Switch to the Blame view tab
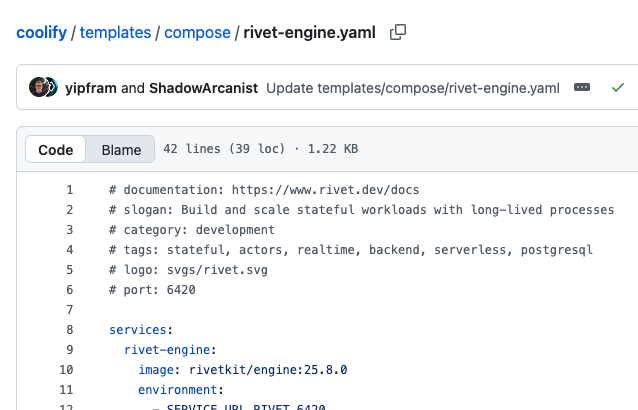The height and width of the screenshot is (410, 638). point(121,150)
